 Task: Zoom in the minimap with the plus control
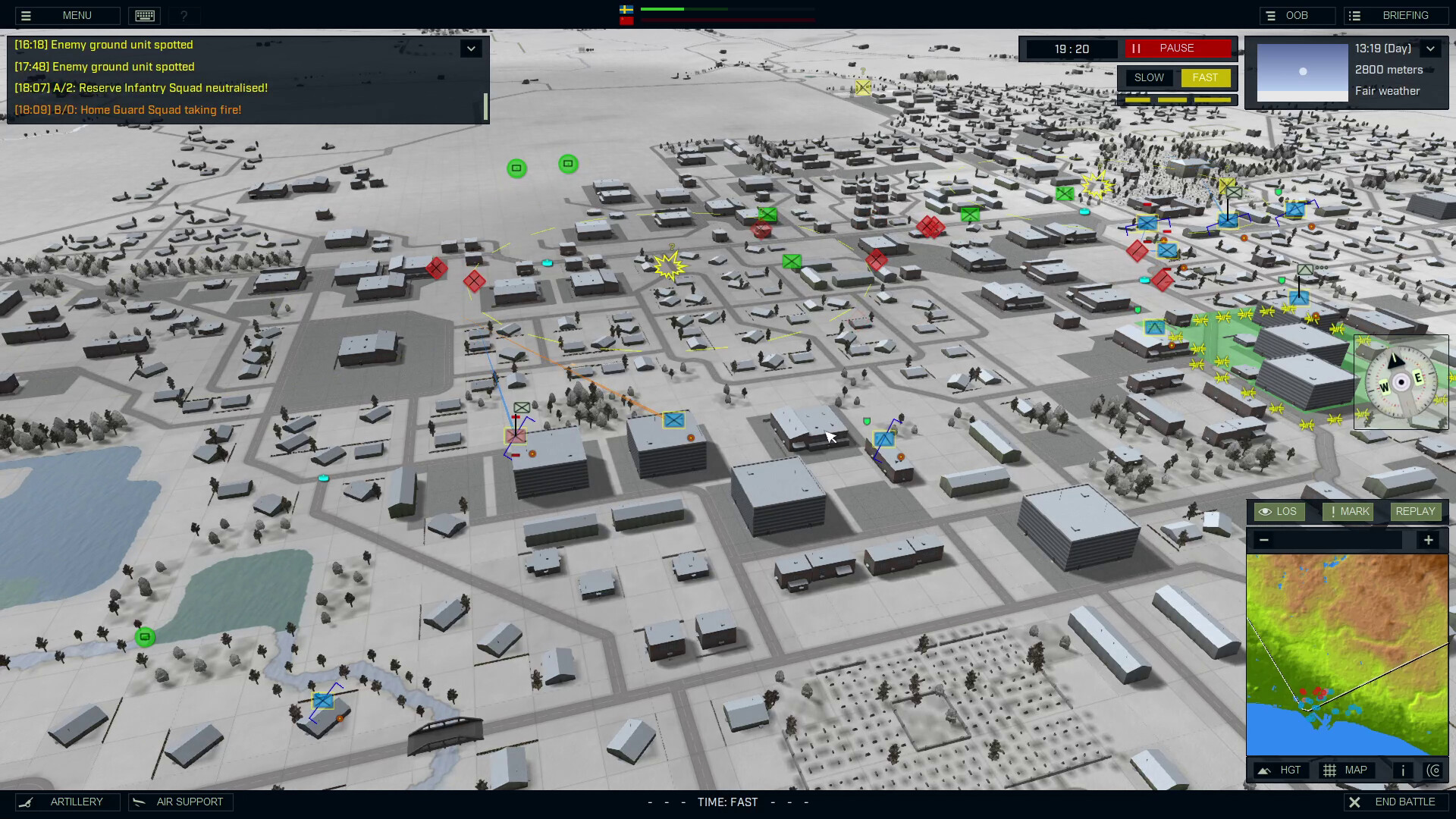click(1429, 540)
